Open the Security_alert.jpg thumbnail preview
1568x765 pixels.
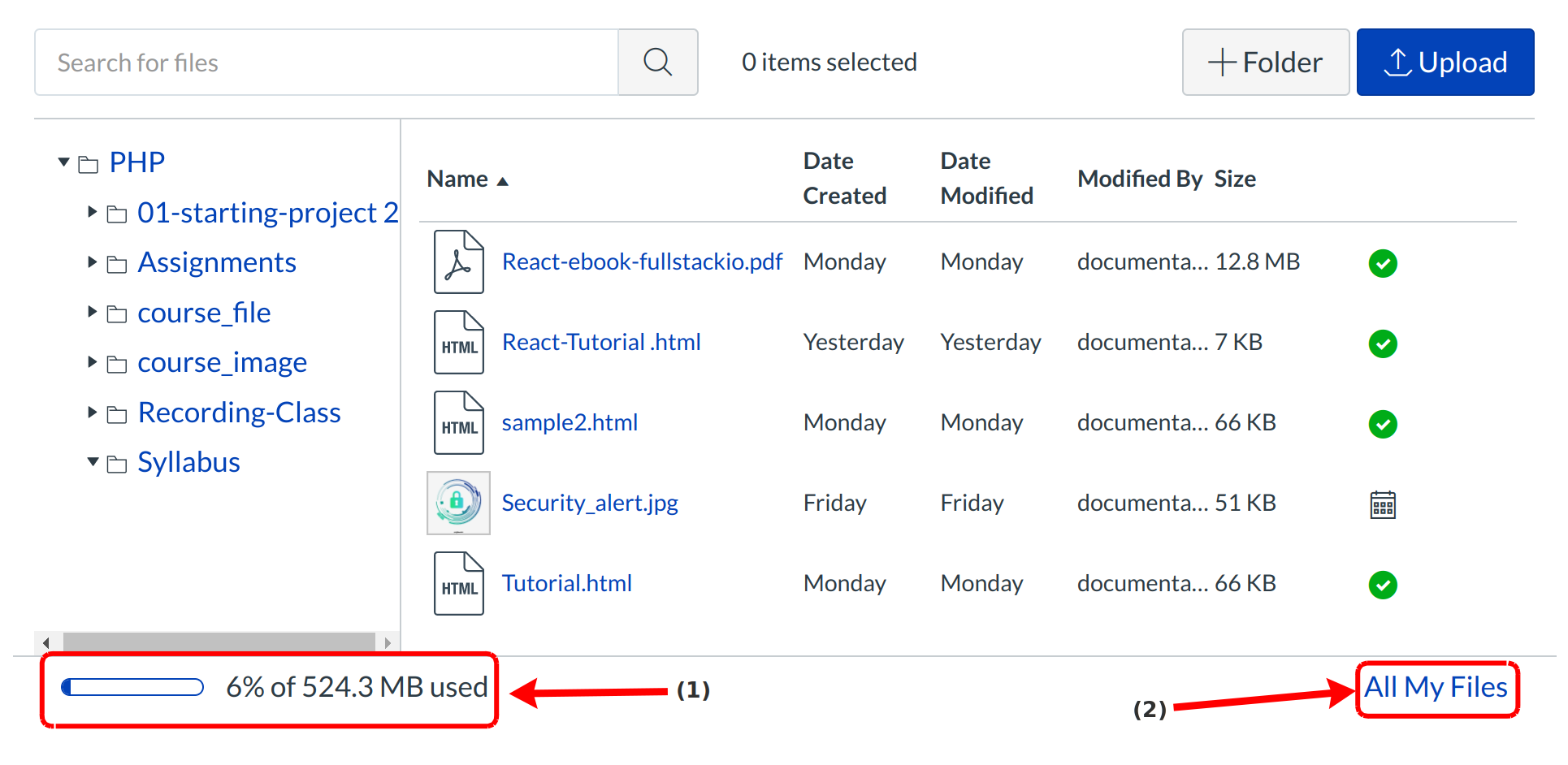(x=458, y=503)
